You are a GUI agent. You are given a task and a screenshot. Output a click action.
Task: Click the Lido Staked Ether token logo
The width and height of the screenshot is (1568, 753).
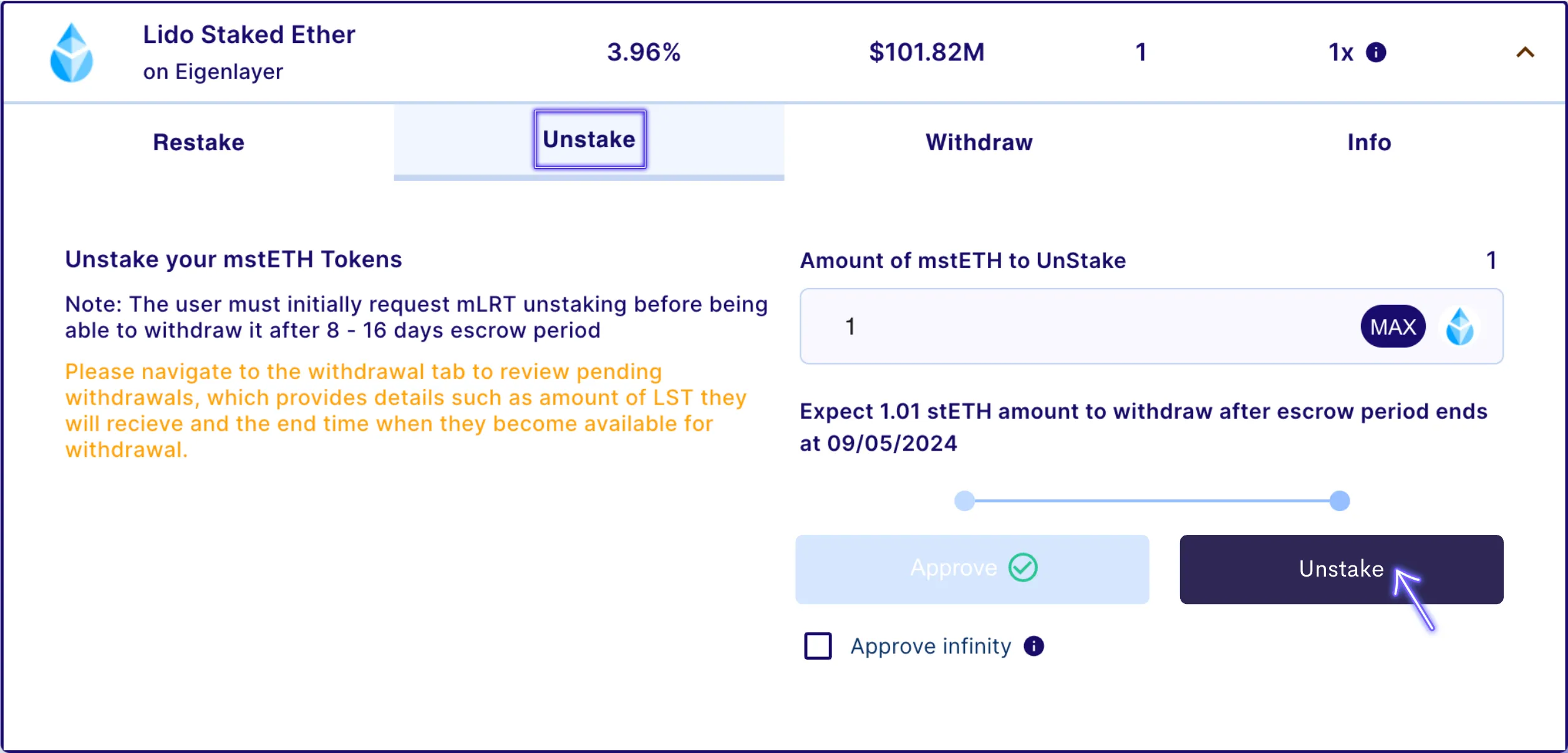pyautogui.click(x=72, y=52)
